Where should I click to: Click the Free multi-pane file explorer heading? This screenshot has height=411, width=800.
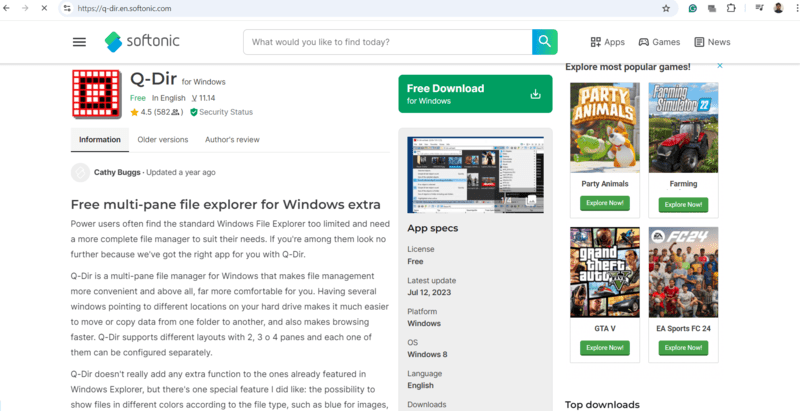(226, 204)
